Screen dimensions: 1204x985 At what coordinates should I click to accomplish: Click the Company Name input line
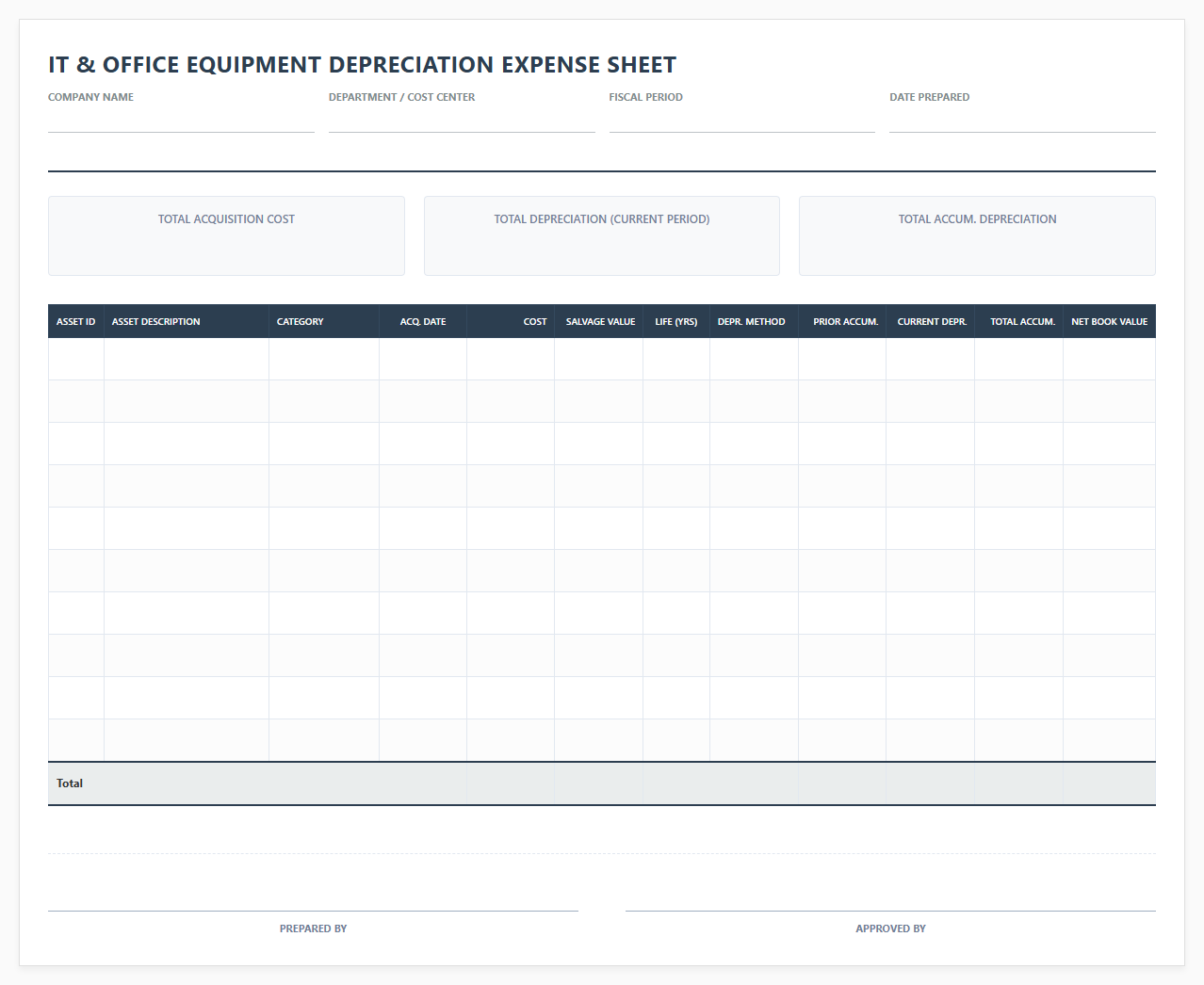[x=181, y=121]
